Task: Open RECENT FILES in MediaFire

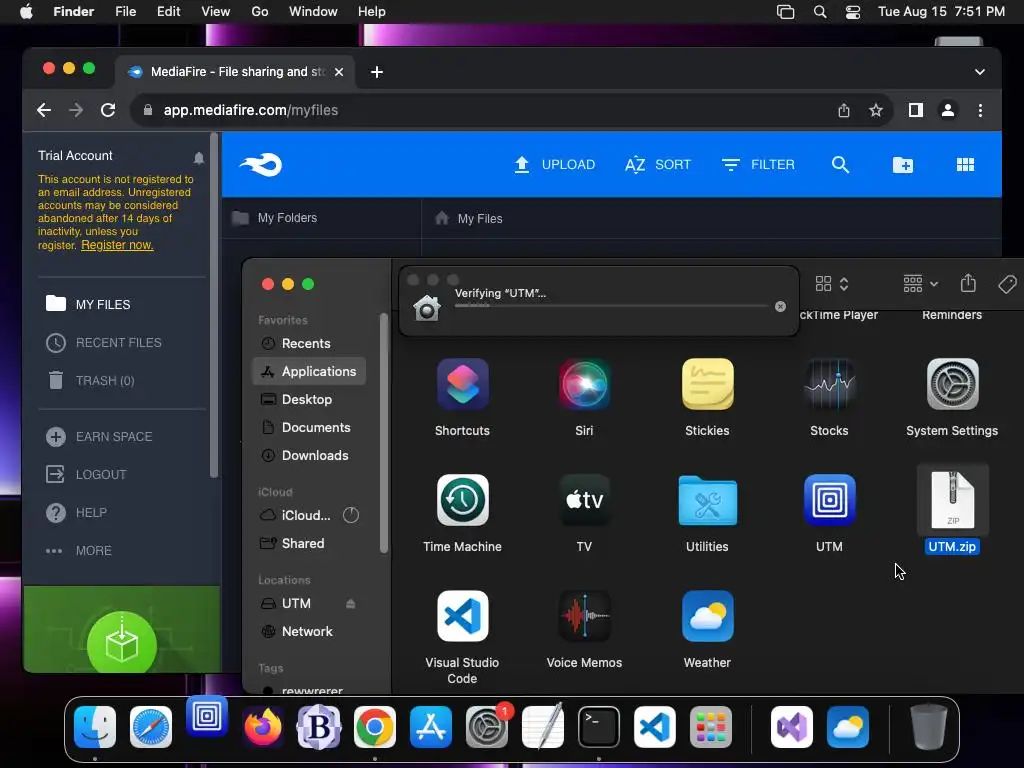Action: click(x=104, y=342)
